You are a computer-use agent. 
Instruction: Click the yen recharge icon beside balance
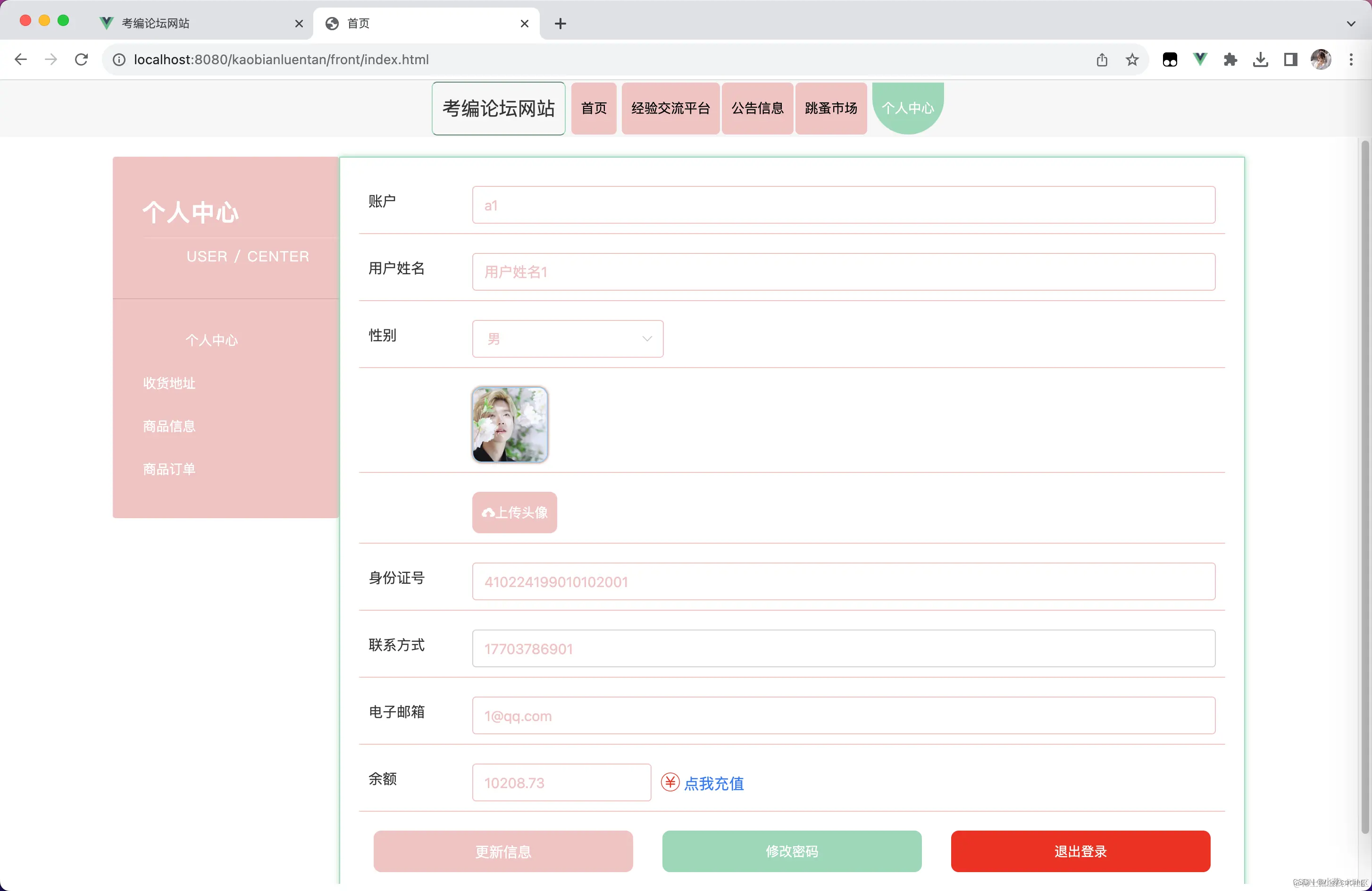(x=669, y=782)
